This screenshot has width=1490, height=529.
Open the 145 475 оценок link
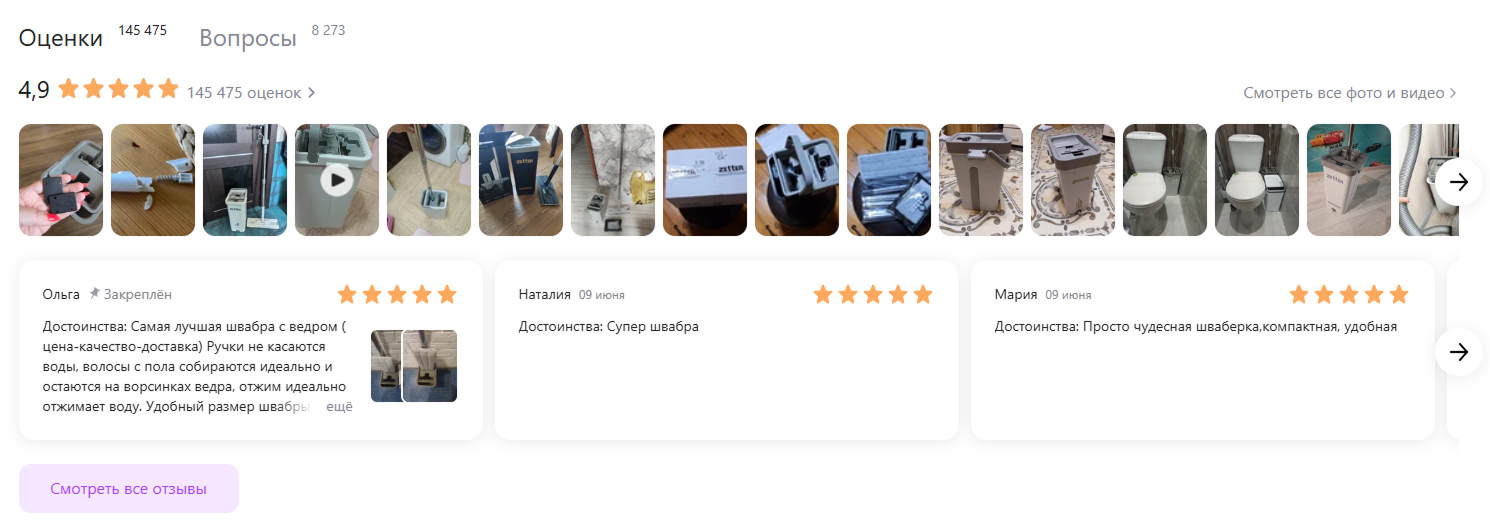(244, 93)
